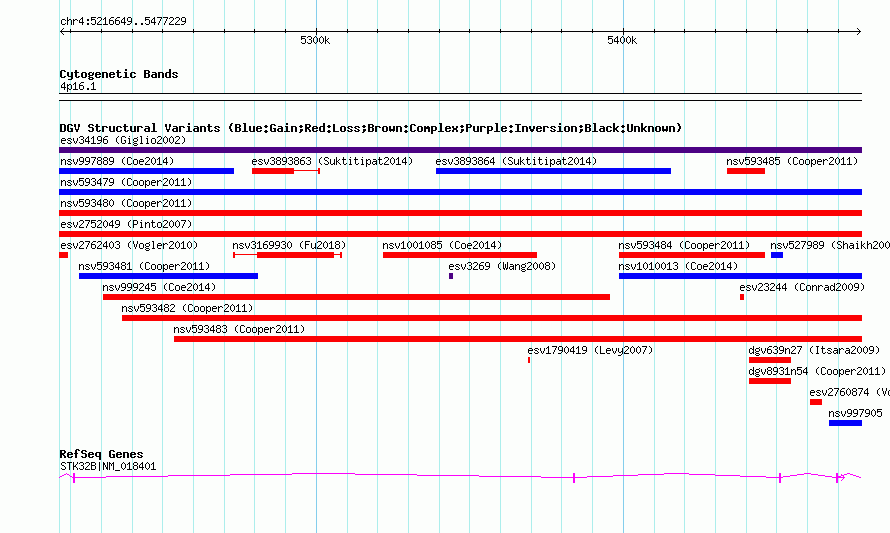Click the blue nsv593481 gain bar
The width and height of the screenshot is (890, 533).
169,276
